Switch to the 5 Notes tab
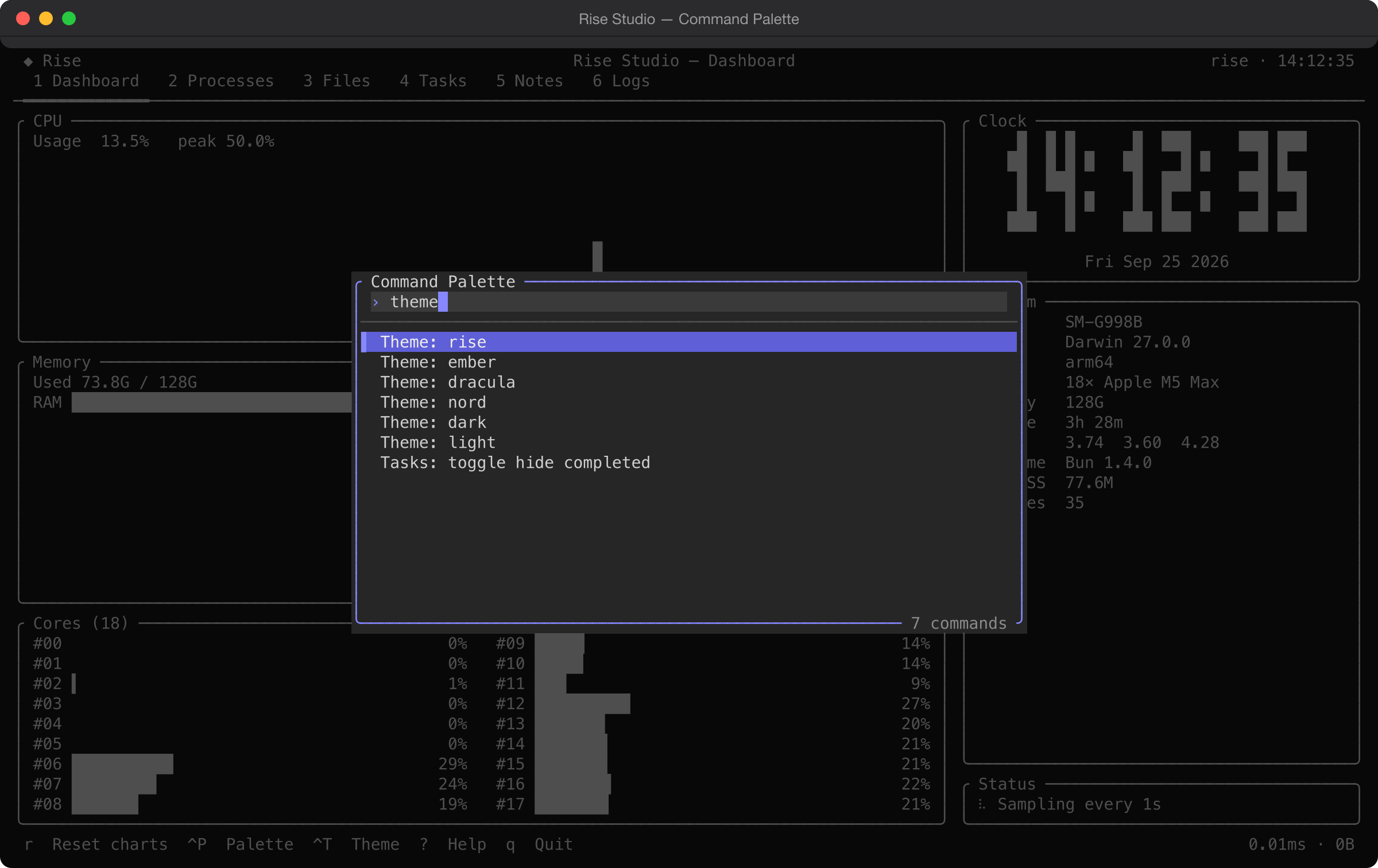 [530, 81]
